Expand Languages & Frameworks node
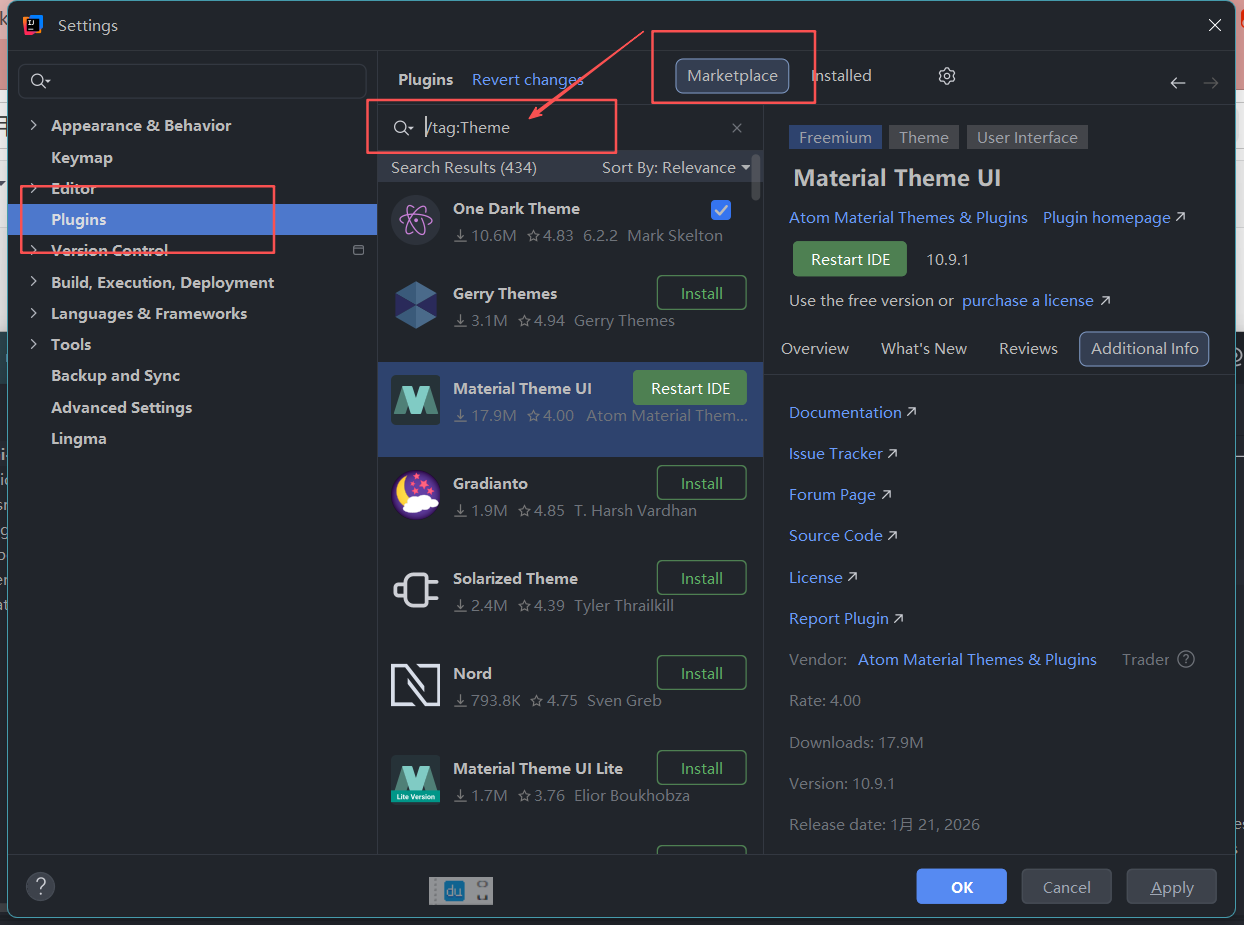The width and height of the screenshot is (1244, 925). pyautogui.click(x=34, y=313)
